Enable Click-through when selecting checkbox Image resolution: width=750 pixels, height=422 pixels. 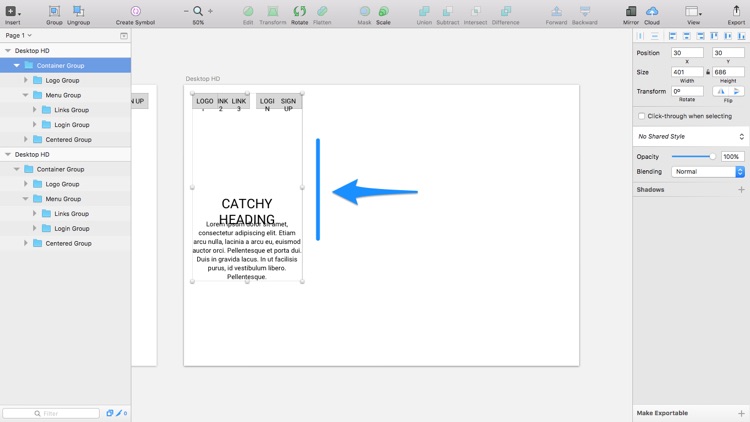pos(641,116)
